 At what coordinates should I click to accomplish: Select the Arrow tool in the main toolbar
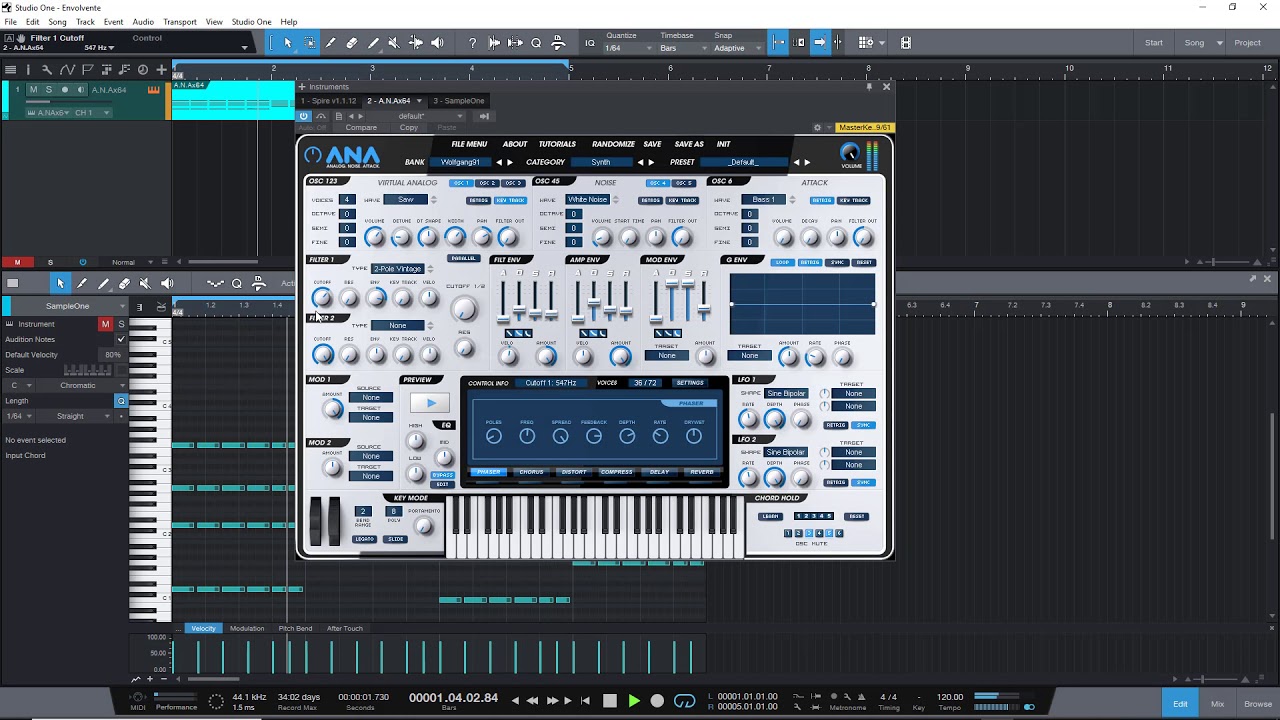tap(288, 43)
